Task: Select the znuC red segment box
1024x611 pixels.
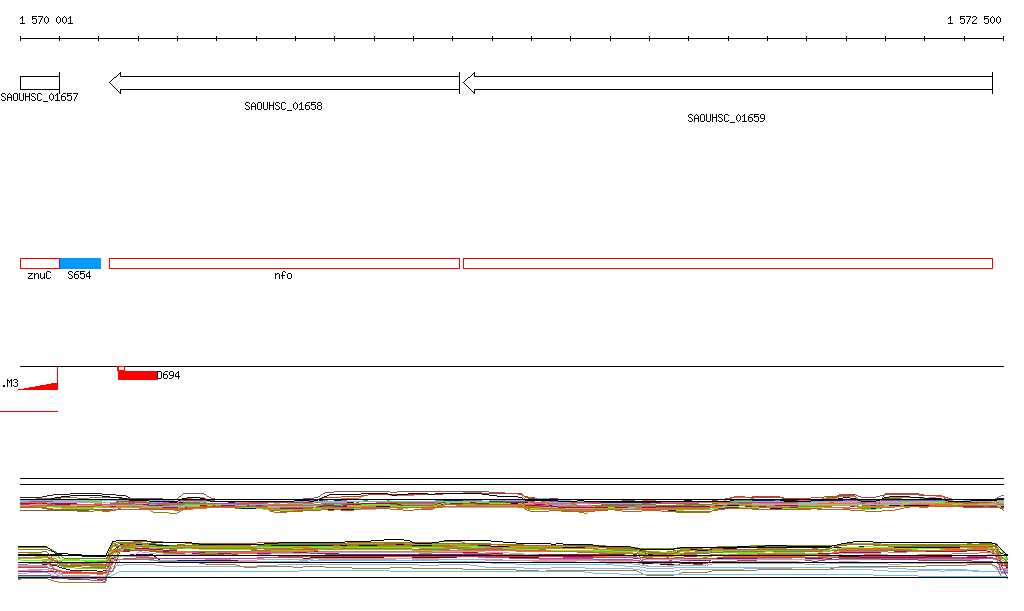Action: point(40,264)
